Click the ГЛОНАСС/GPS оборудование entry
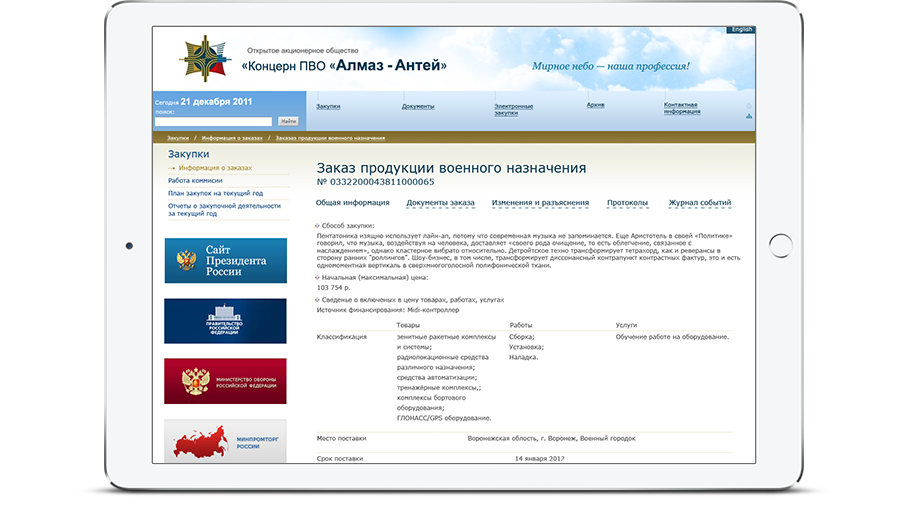The image size is (908, 507). coord(444,418)
